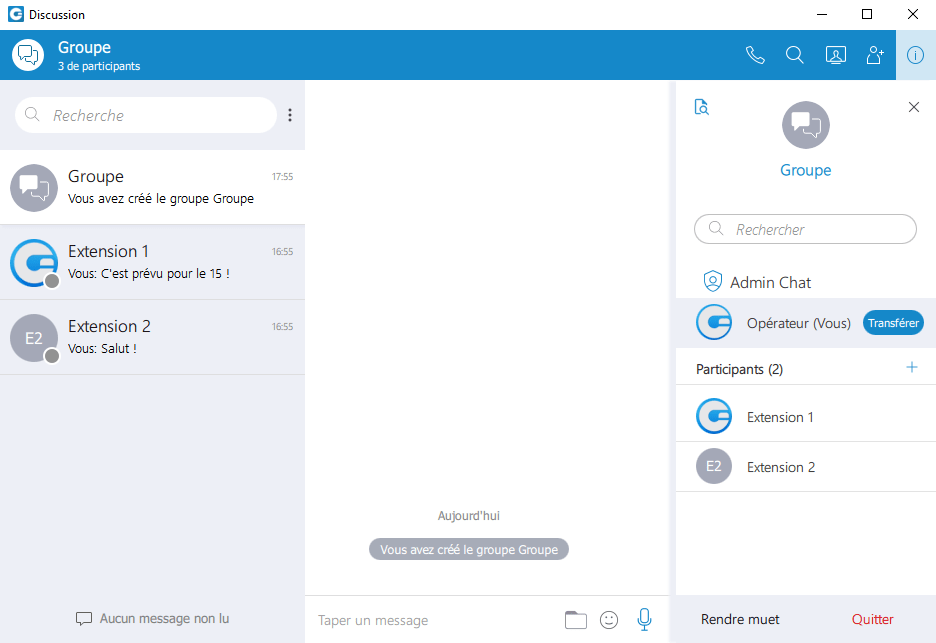
Task: Attach a file with the folder icon
Action: (x=575, y=620)
